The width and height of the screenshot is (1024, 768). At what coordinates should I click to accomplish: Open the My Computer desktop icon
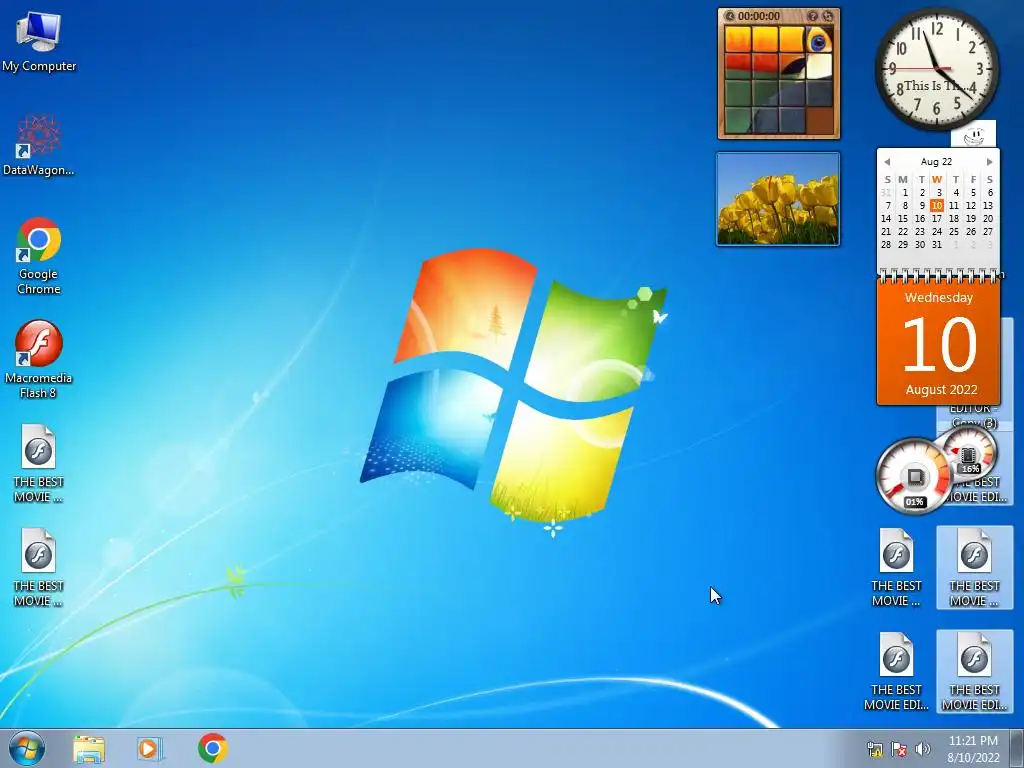(x=39, y=42)
